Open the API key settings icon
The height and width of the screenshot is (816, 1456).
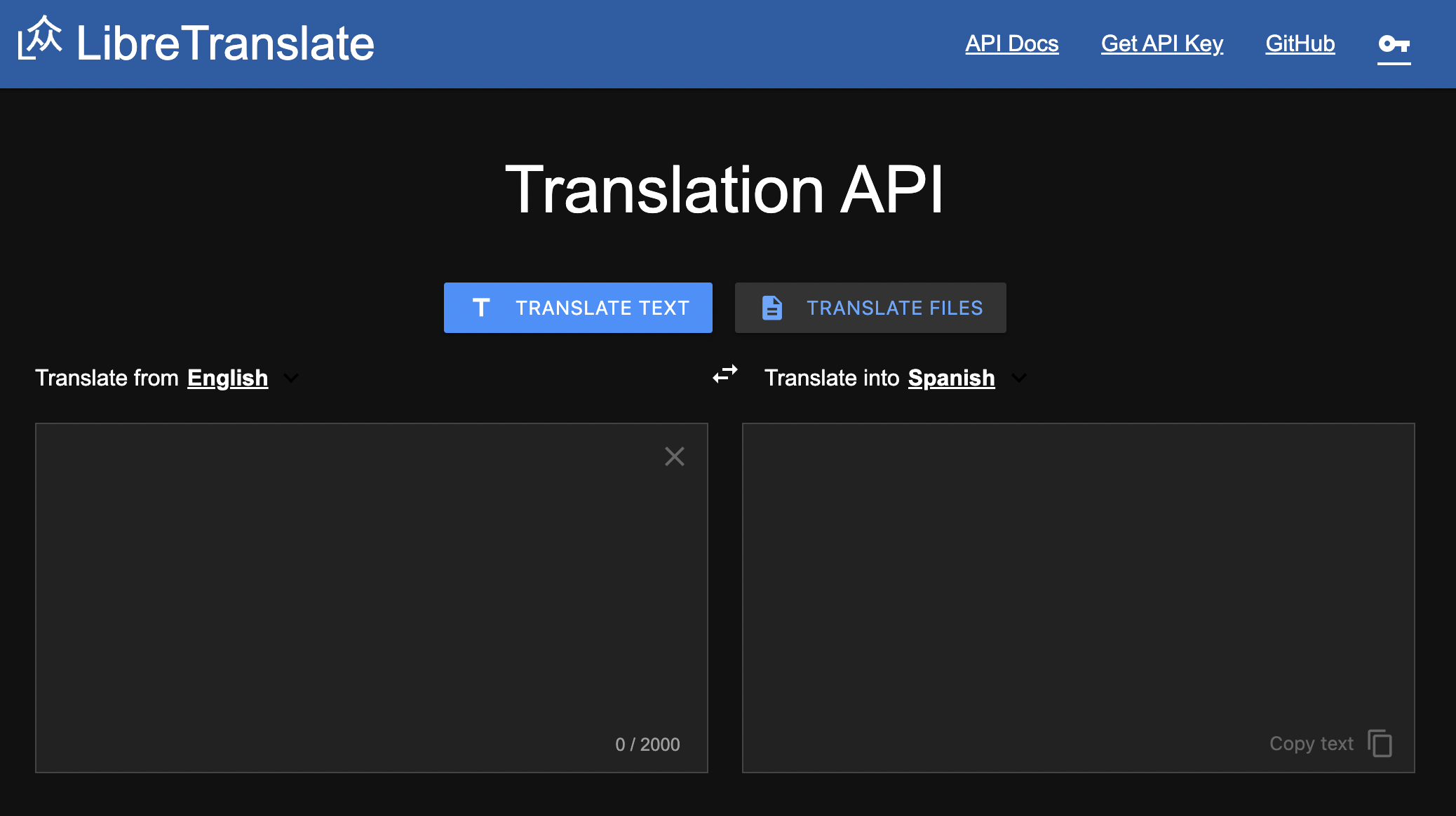[1394, 44]
